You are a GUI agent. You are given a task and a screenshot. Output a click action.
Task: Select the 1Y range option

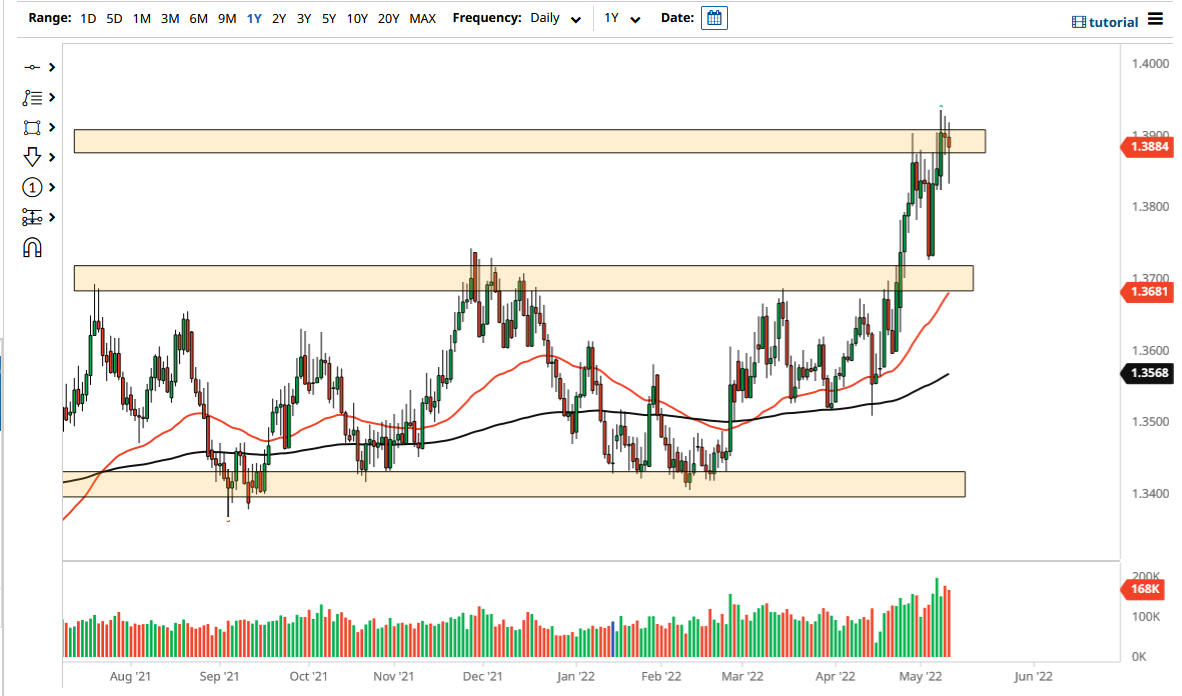(x=253, y=17)
